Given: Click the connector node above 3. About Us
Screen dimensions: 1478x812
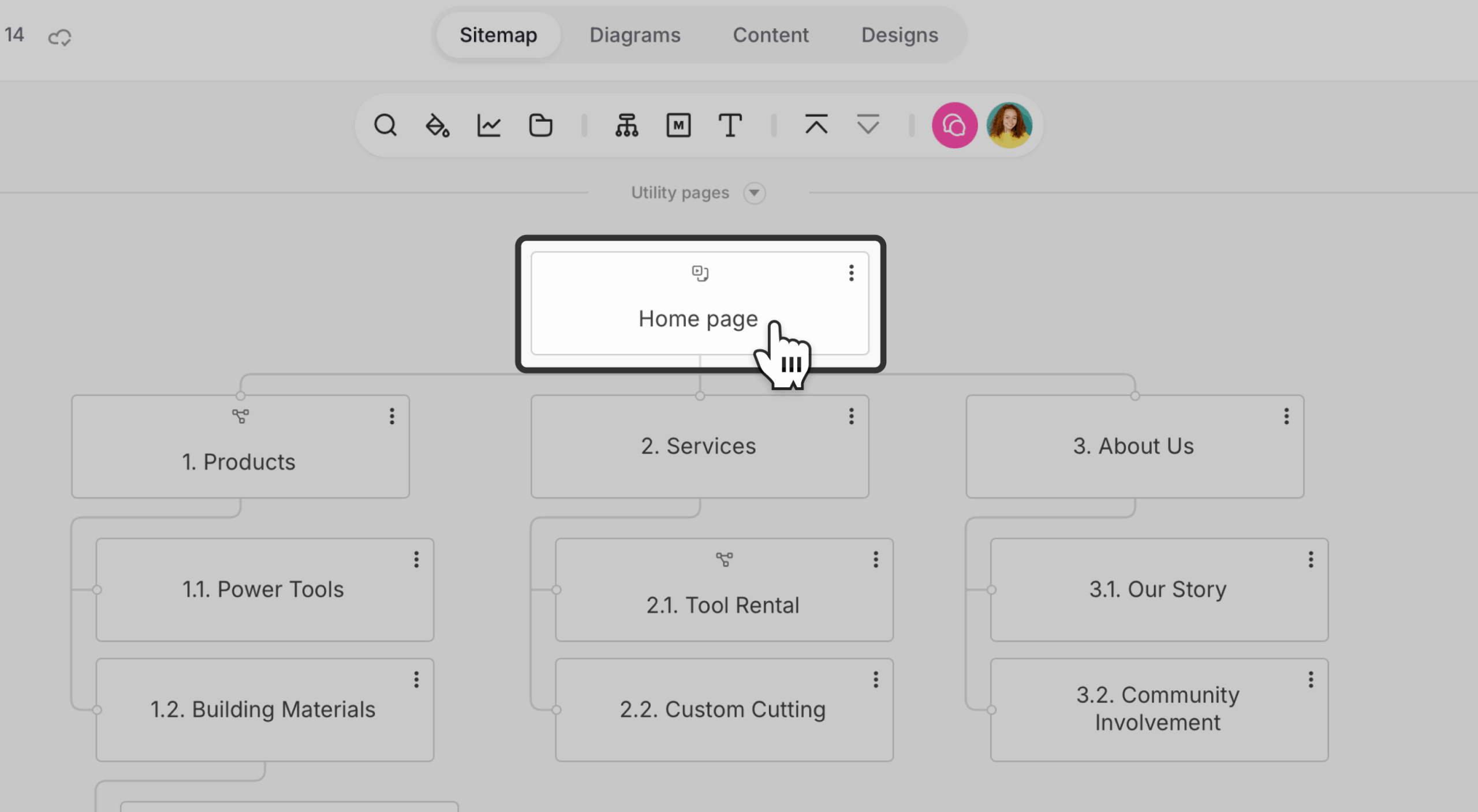Looking at the screenshot, I should click(1135, 396).
